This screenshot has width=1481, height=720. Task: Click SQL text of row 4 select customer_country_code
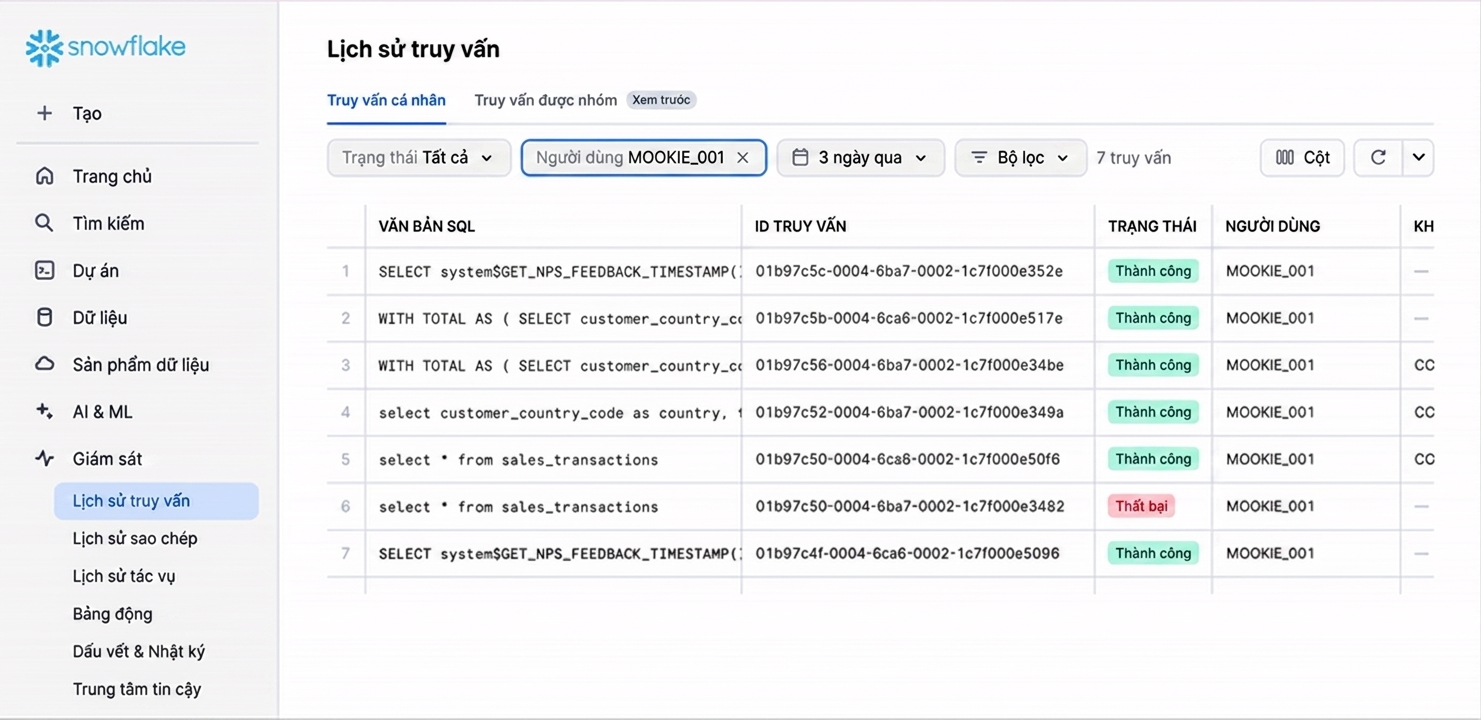[559, 412]
